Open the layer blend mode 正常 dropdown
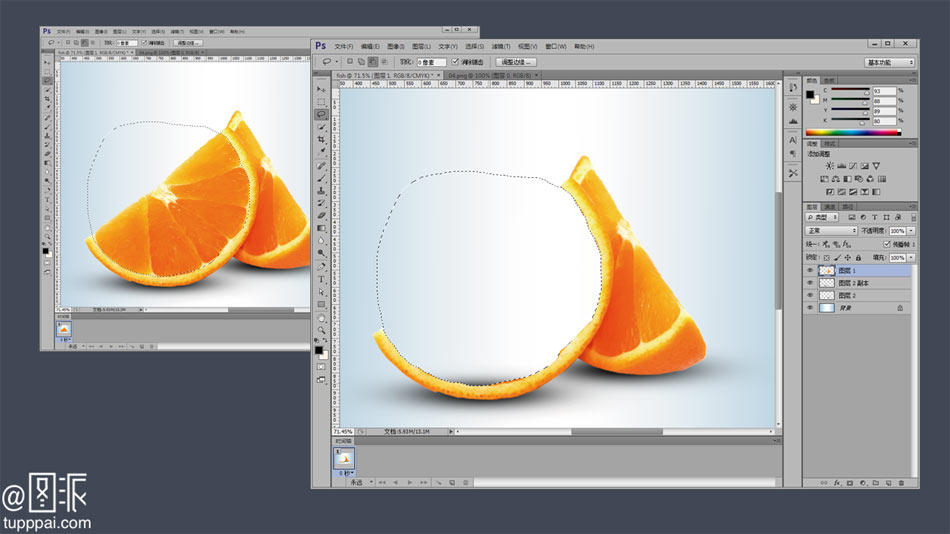The image size is (950, 534). pyautogui.click(x=832, y=230)
